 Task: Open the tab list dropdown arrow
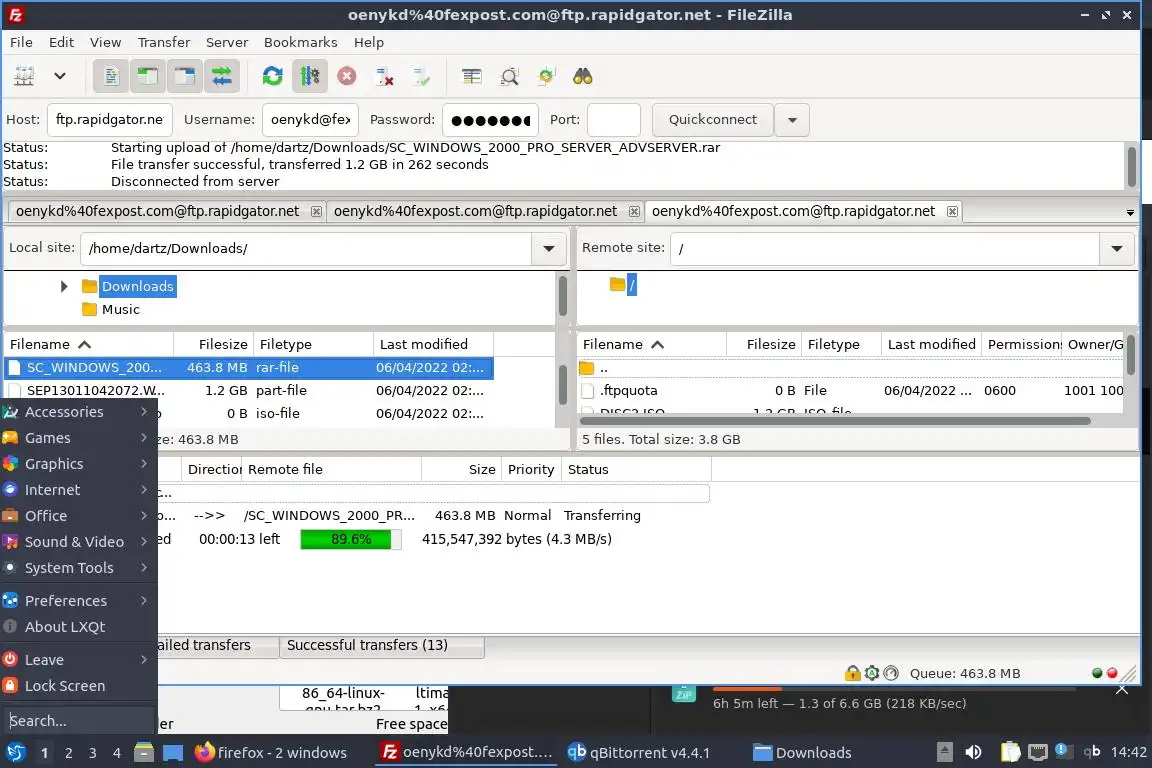tap(1130, 212)
